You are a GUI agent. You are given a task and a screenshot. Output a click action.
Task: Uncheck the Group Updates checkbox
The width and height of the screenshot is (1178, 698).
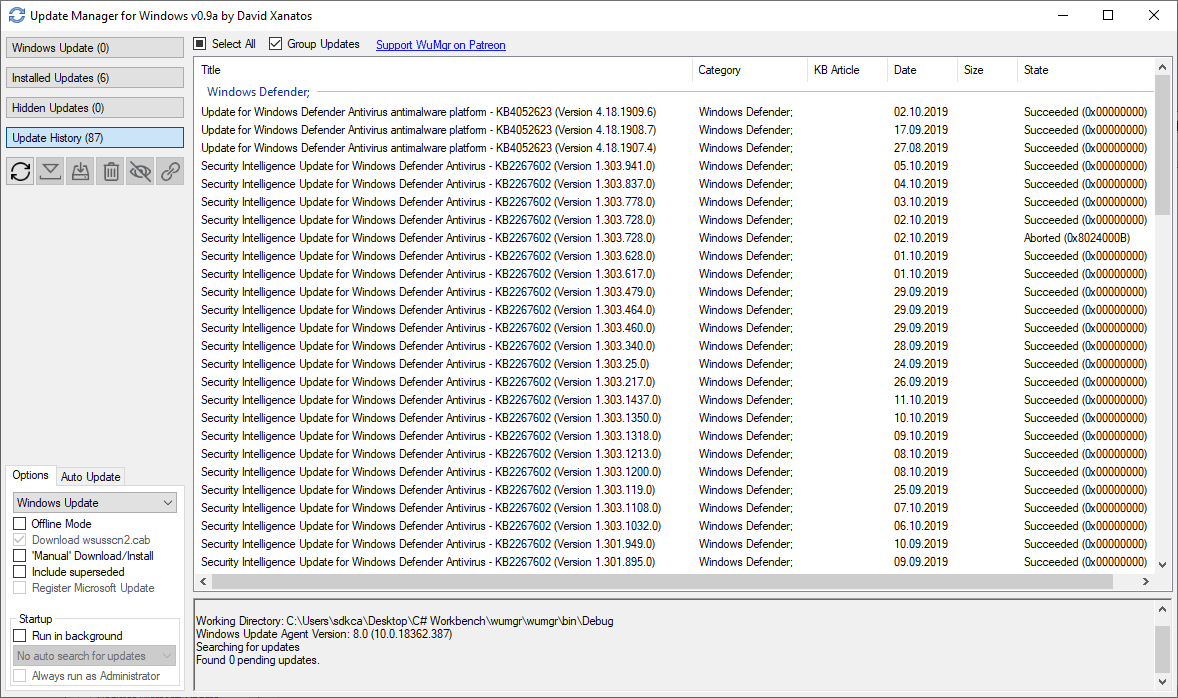click(276, 44)
